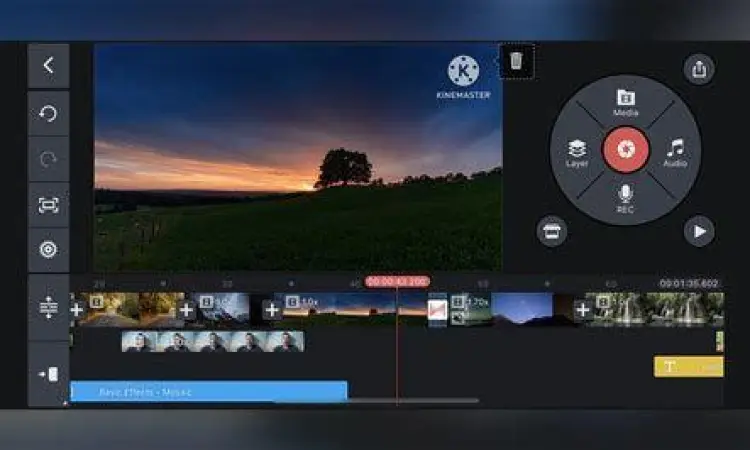This screenshot has width=750, height=450.
Task: Select the mountain sky clip
Action: click(x=222, y=309)
